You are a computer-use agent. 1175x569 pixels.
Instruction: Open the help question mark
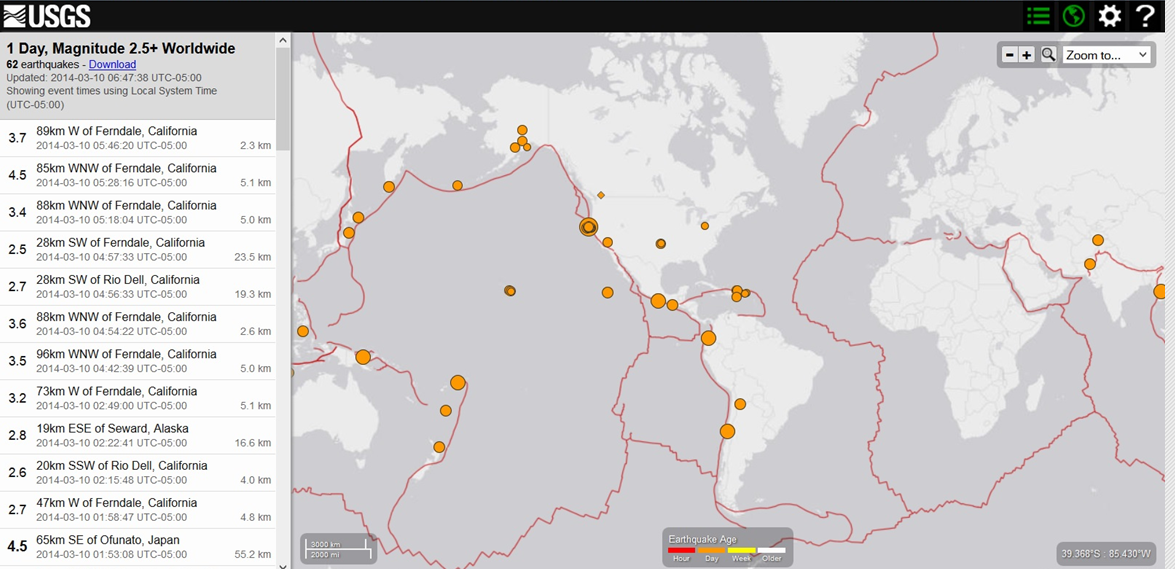(x=1145, y=16)
